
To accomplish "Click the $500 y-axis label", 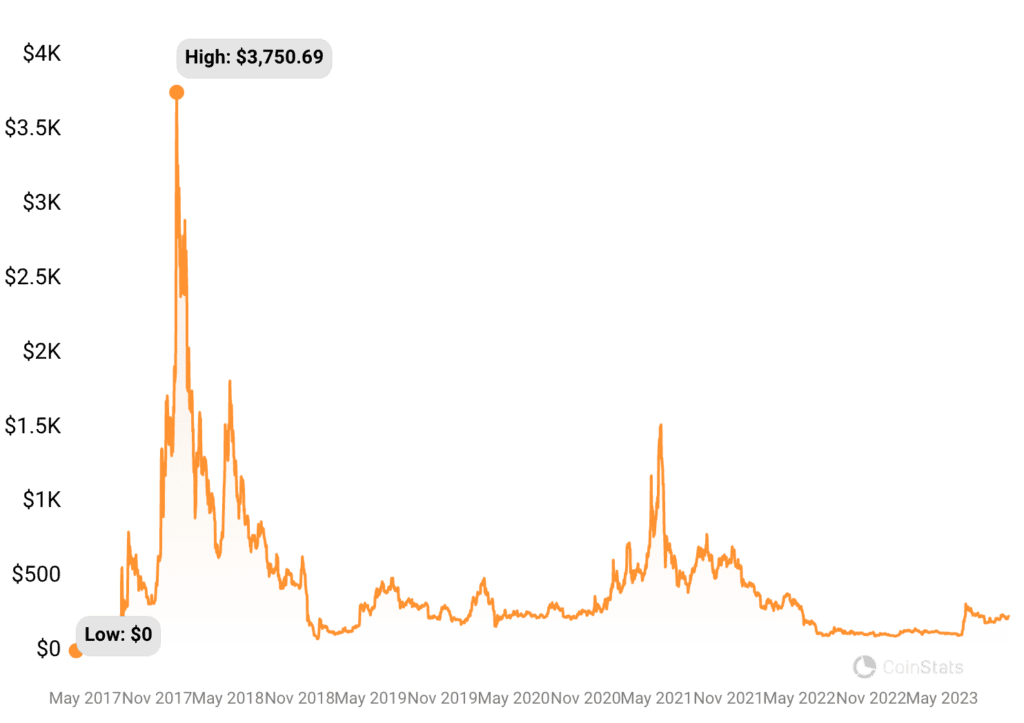I will pyautogui.click(x=37, y=574).
